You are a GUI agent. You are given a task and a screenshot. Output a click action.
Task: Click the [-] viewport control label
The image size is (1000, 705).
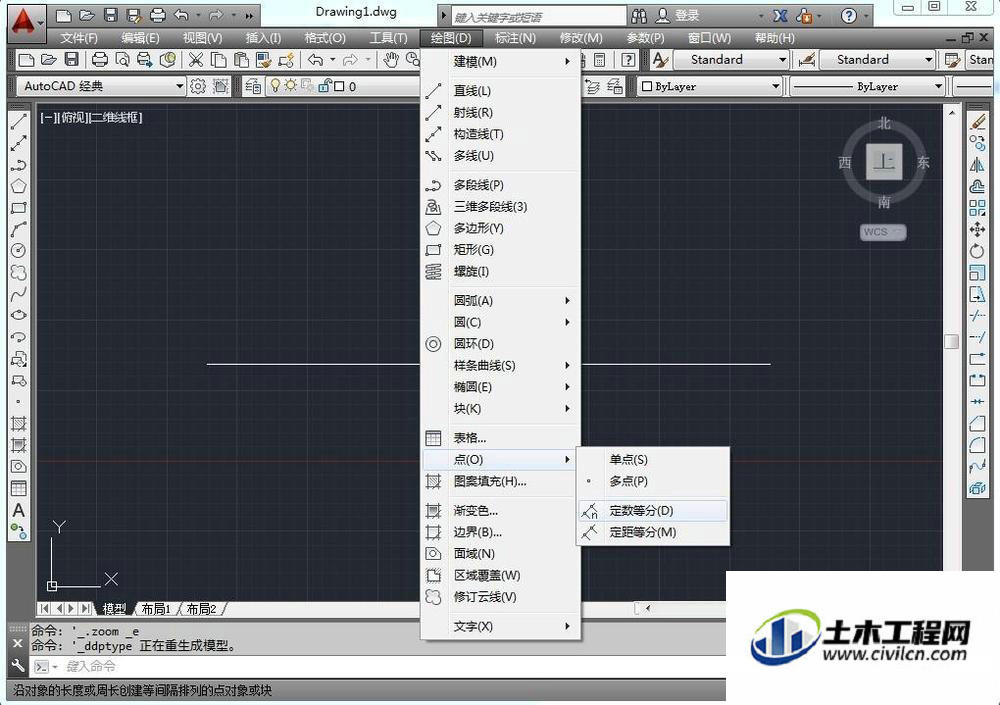(x=48, y=117)
